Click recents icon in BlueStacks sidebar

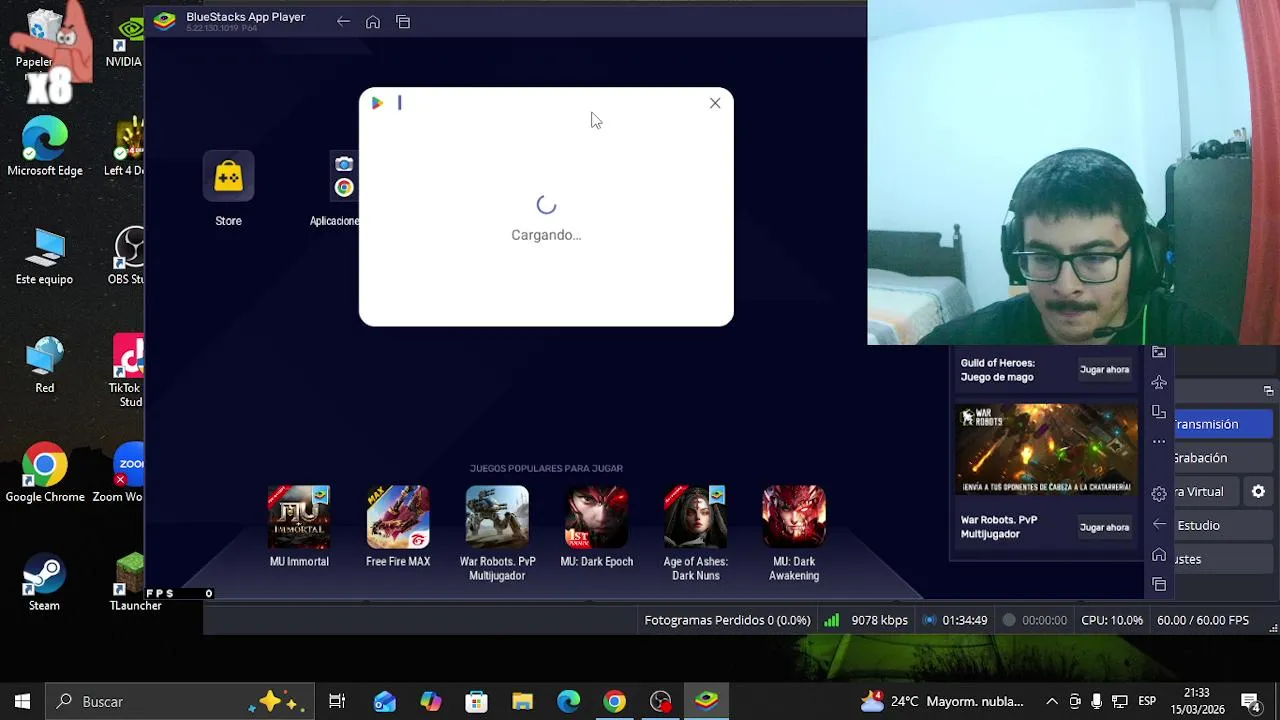(1159, 584)
